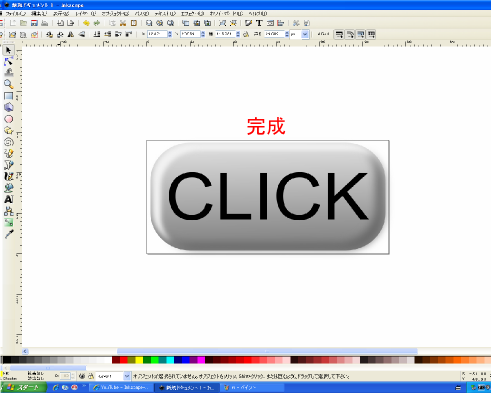Open the Layer menu
This screenshot has width=491, height=393.
[86, 14]
